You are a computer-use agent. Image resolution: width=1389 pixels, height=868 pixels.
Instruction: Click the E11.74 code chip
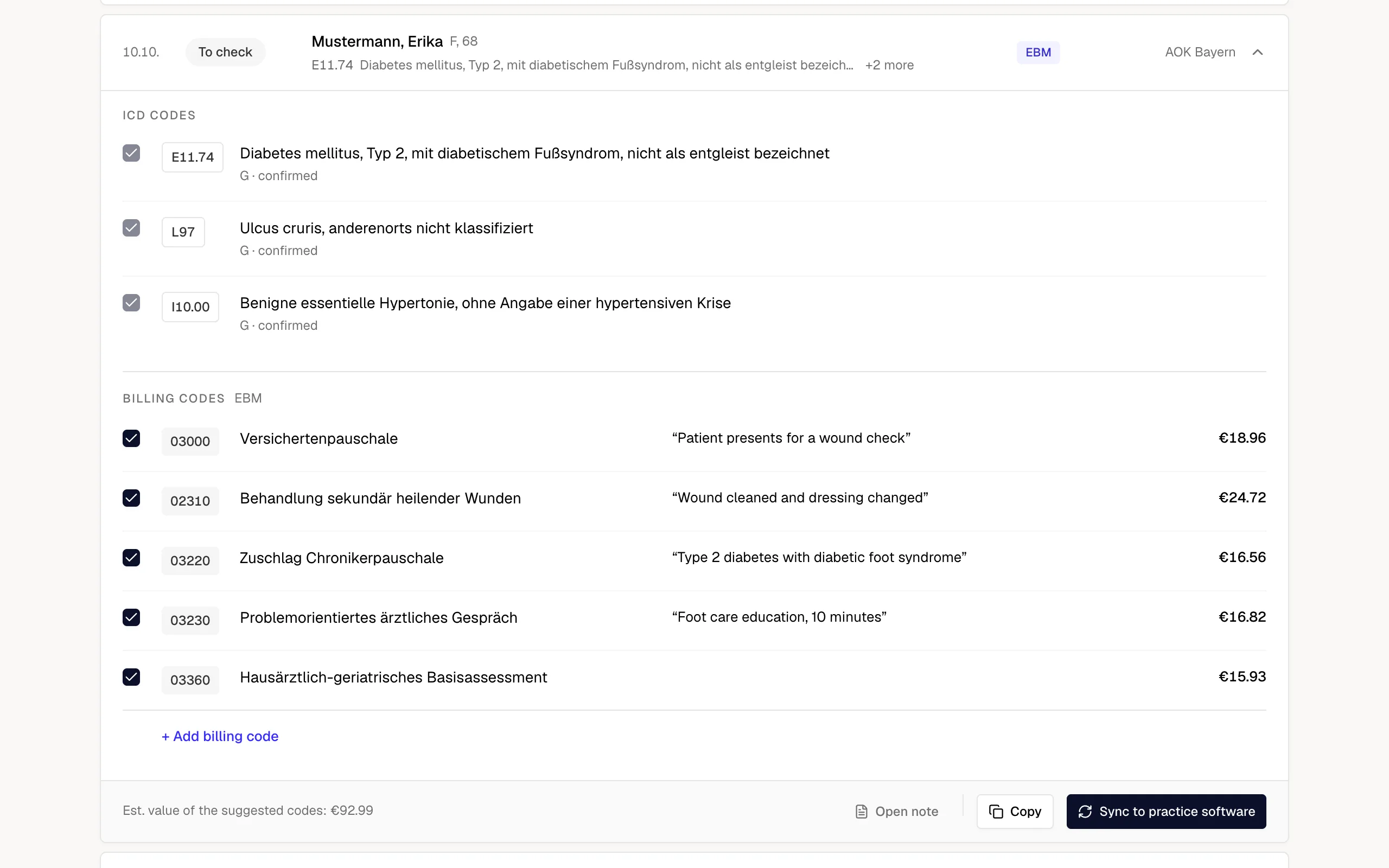click(x=192, y=157)
